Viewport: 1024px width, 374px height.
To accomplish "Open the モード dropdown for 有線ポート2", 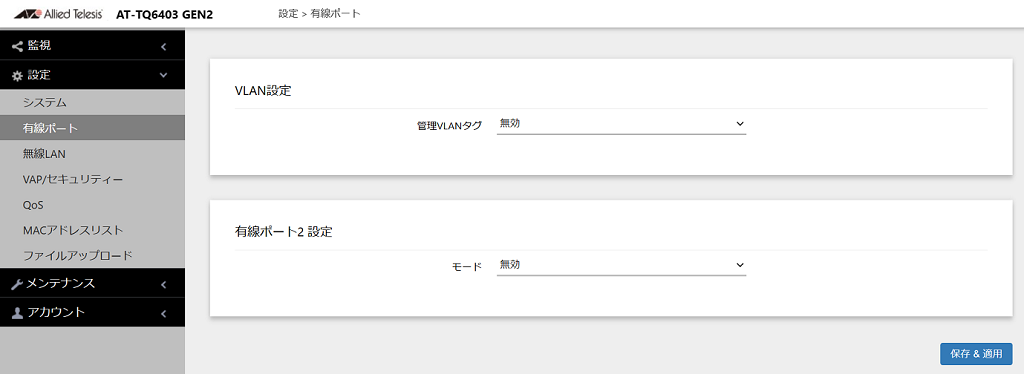I will pos(621,264).
